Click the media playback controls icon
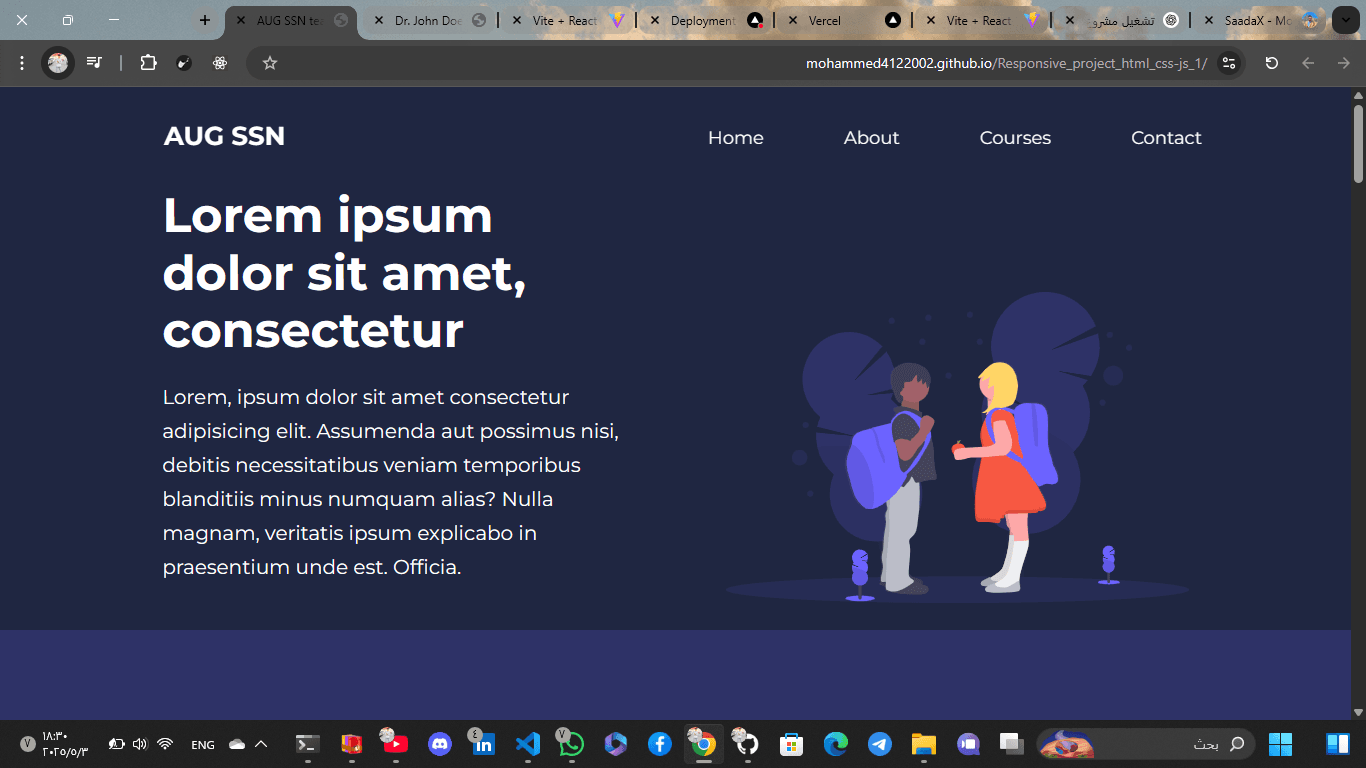This screenshot has height=768, width=1366. (92, 62)
